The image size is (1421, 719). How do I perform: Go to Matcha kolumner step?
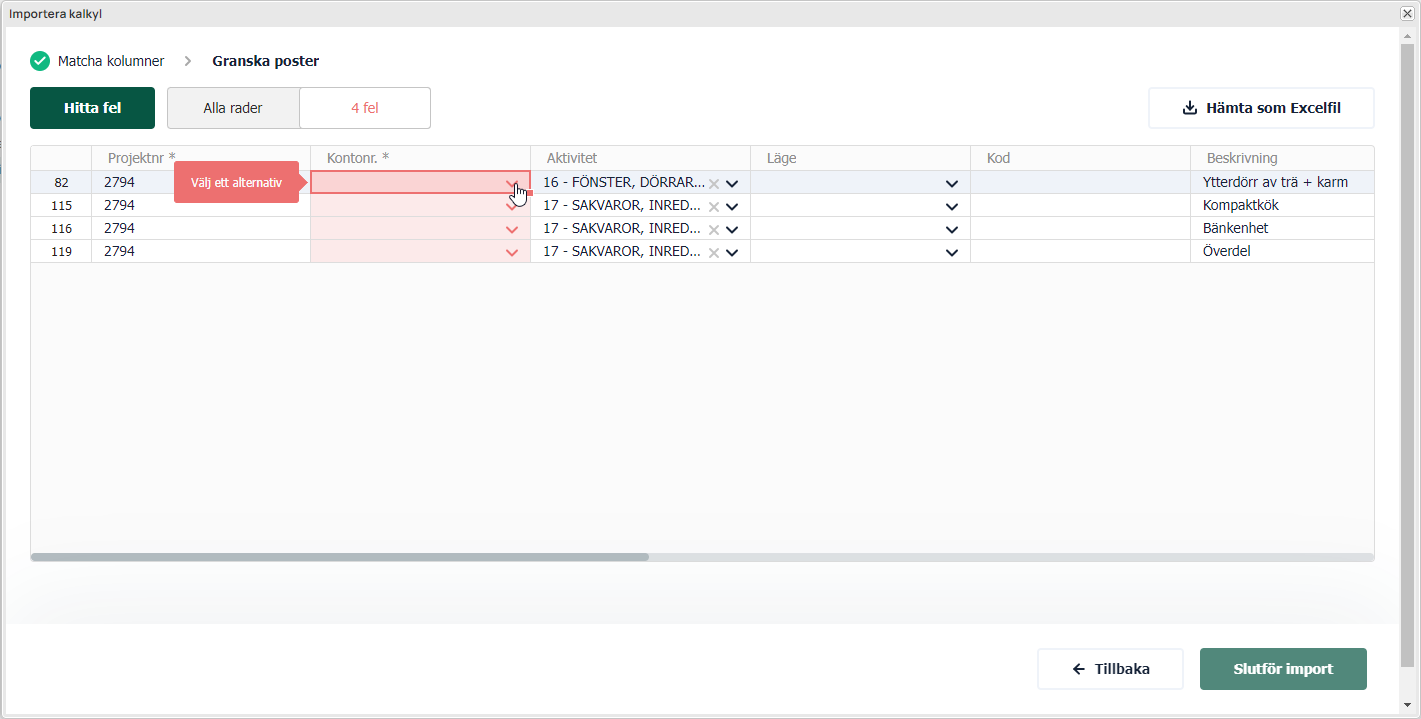(x=110, y=61)
